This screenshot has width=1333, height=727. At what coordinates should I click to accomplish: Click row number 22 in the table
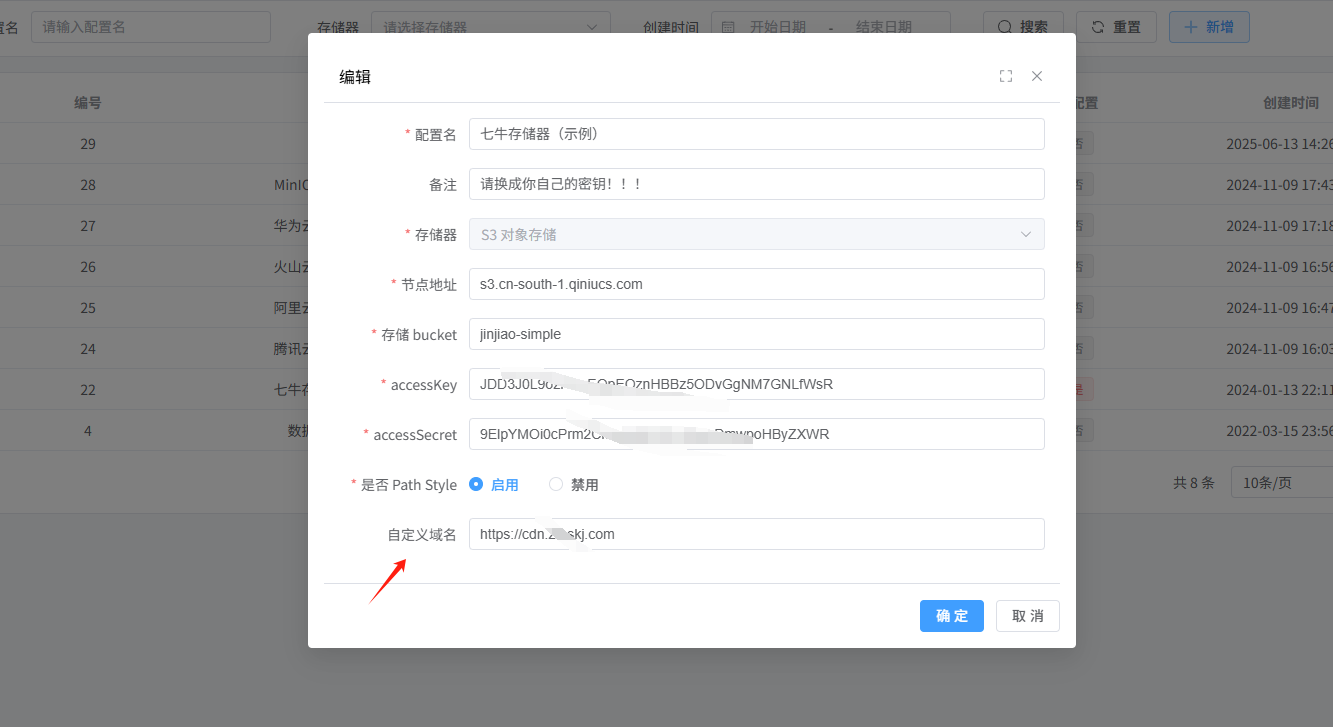pyautogui.click(x=88, y=390)
